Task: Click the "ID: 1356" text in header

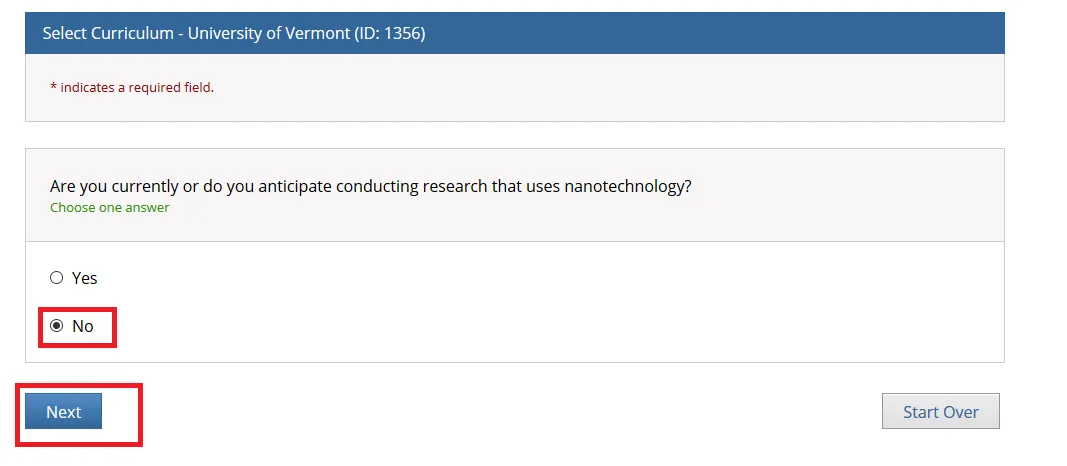Action: click(391, 34)
